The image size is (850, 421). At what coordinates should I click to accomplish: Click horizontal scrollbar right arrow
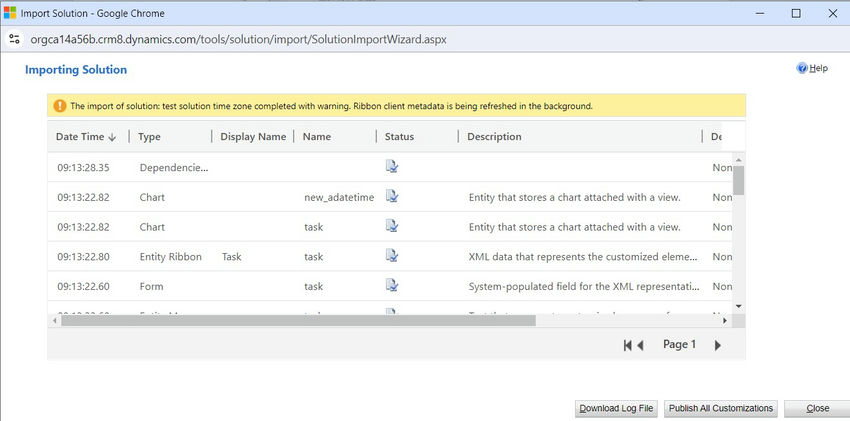tap(725, 321)
